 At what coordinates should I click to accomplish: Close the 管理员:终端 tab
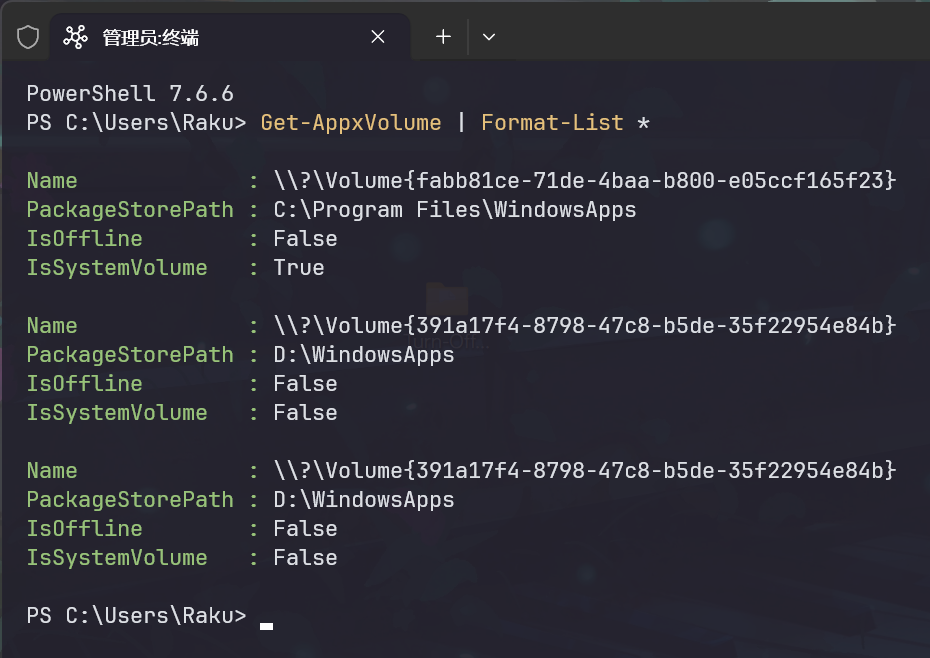pos(378,37)
